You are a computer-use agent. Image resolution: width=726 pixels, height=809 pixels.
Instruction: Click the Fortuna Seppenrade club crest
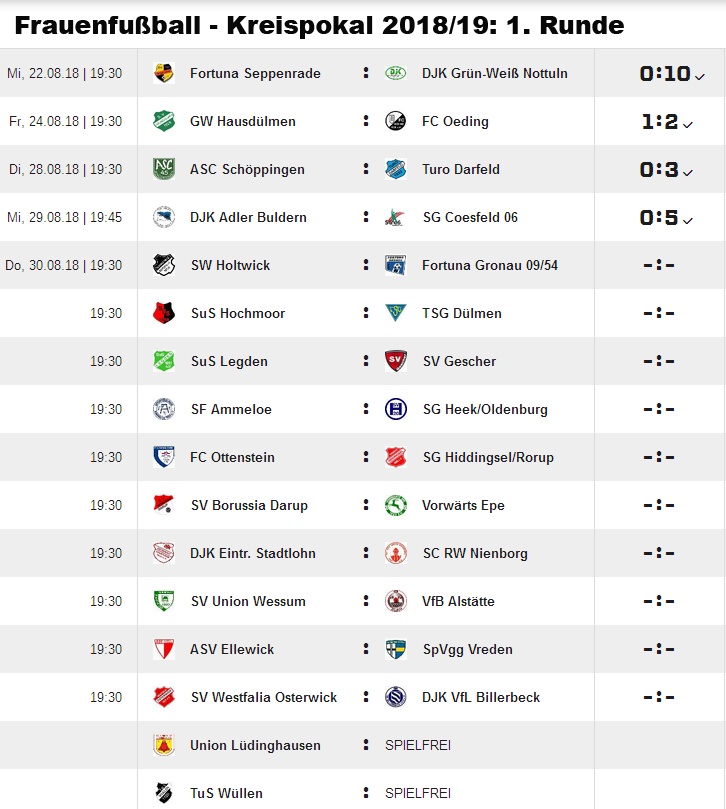pyautogui.click(x=164, y=73)
